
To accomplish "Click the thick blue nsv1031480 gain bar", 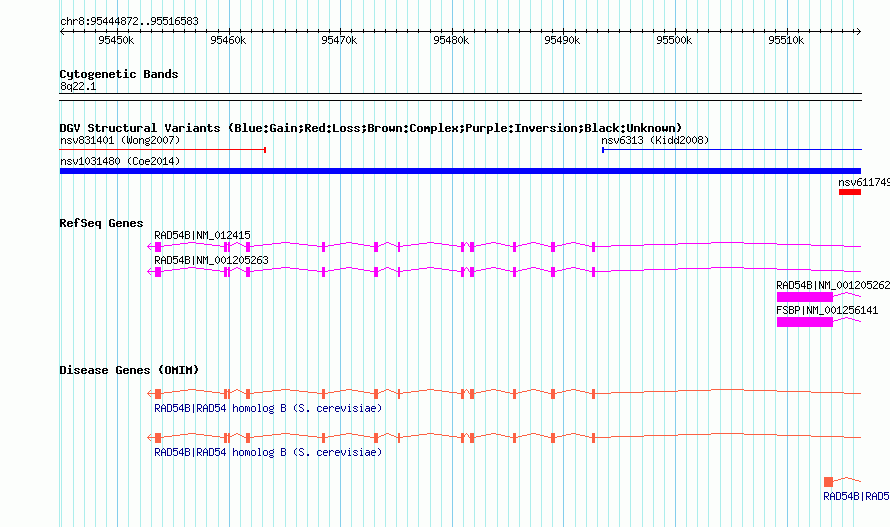I will [460, 171].
